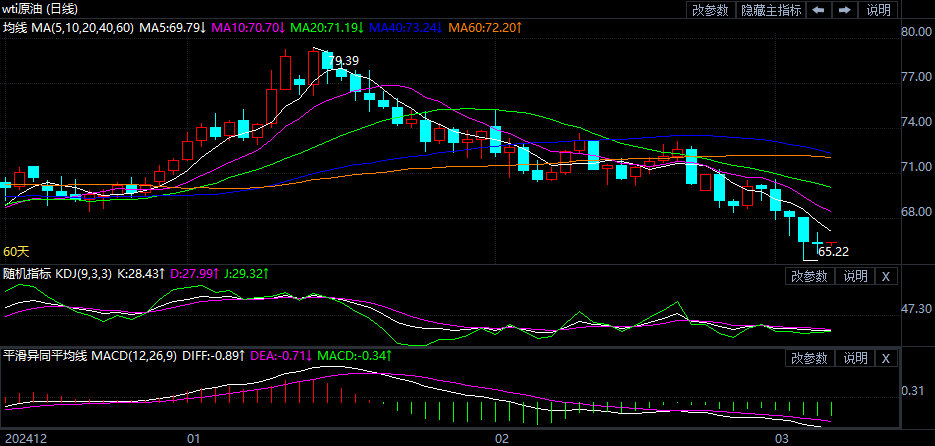Click the 77.00 price axis label
This screenshot has width=935, height=446.
click(917, 76)
